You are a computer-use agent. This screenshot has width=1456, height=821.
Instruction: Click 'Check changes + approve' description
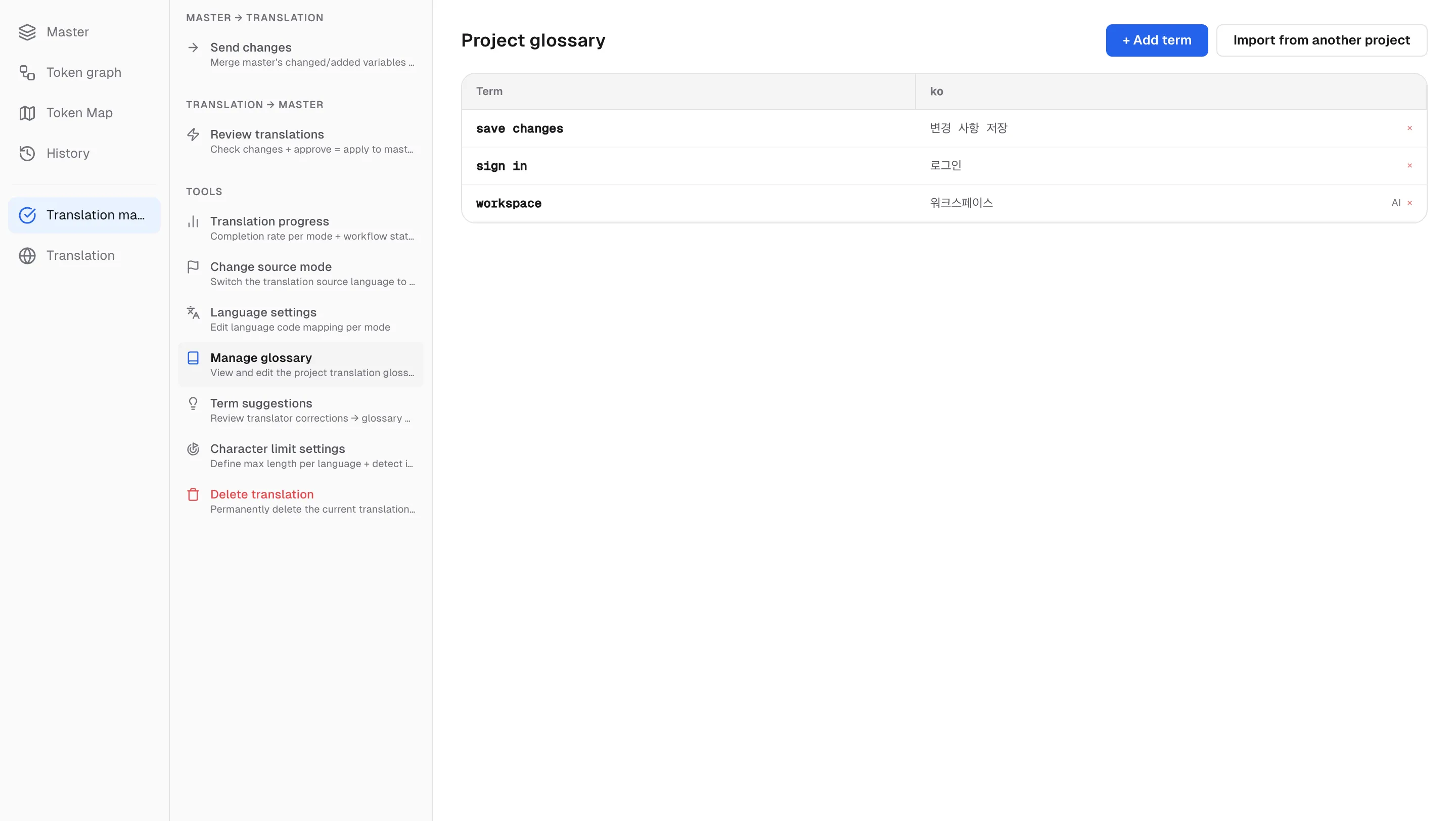click(x=311, y=150)
